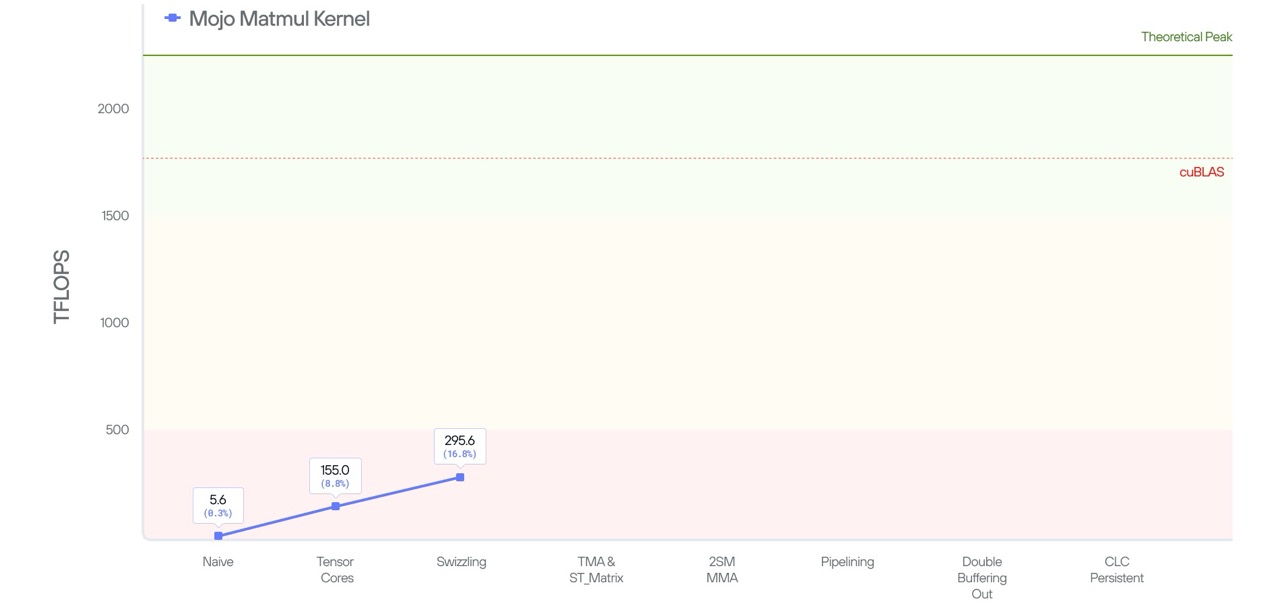Viewport: 1280px width, 606px height.
Task: Click the Naive x-axis label
Action: (218, 562)
